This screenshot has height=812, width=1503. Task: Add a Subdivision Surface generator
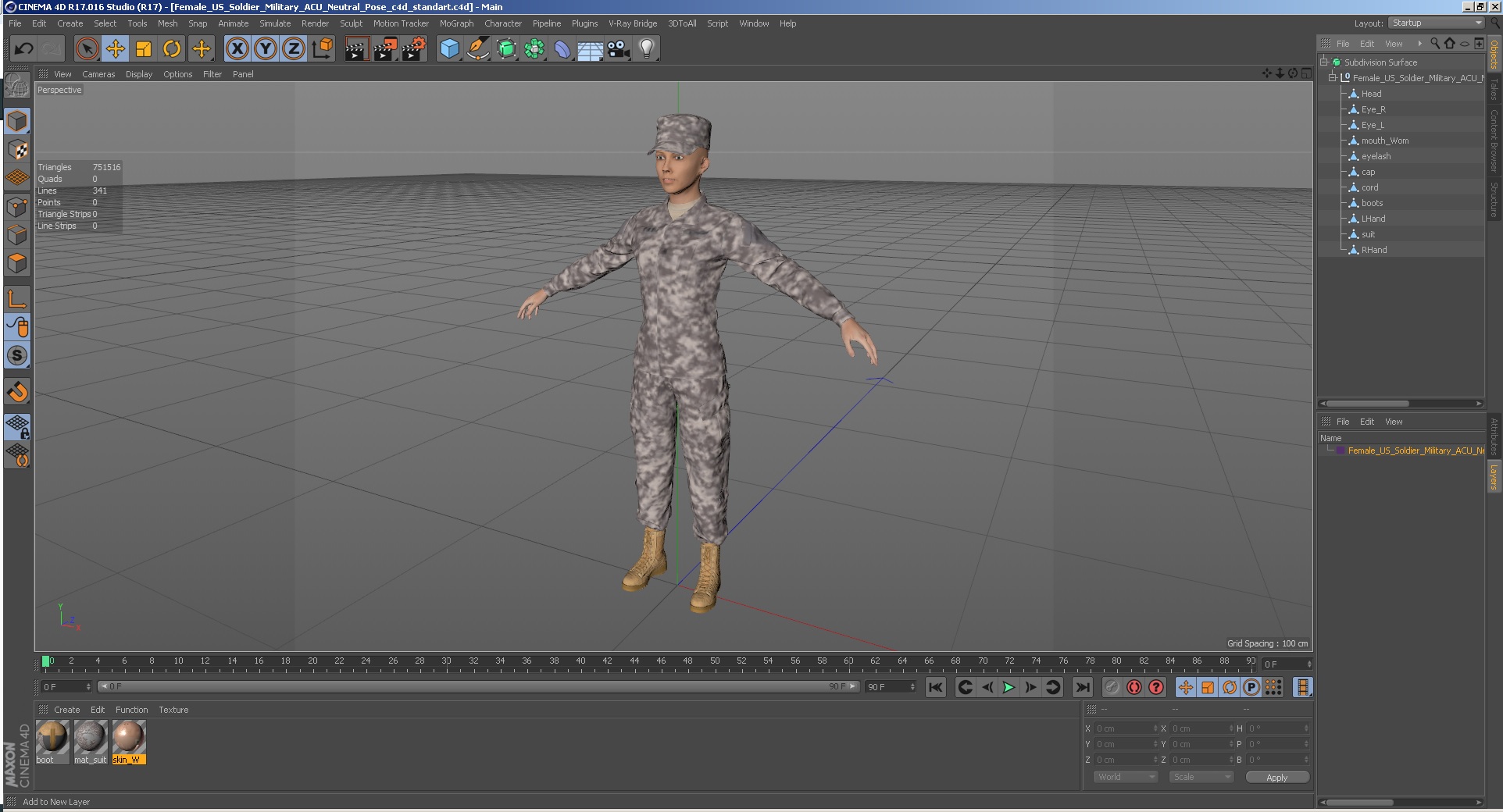[506, 49]
